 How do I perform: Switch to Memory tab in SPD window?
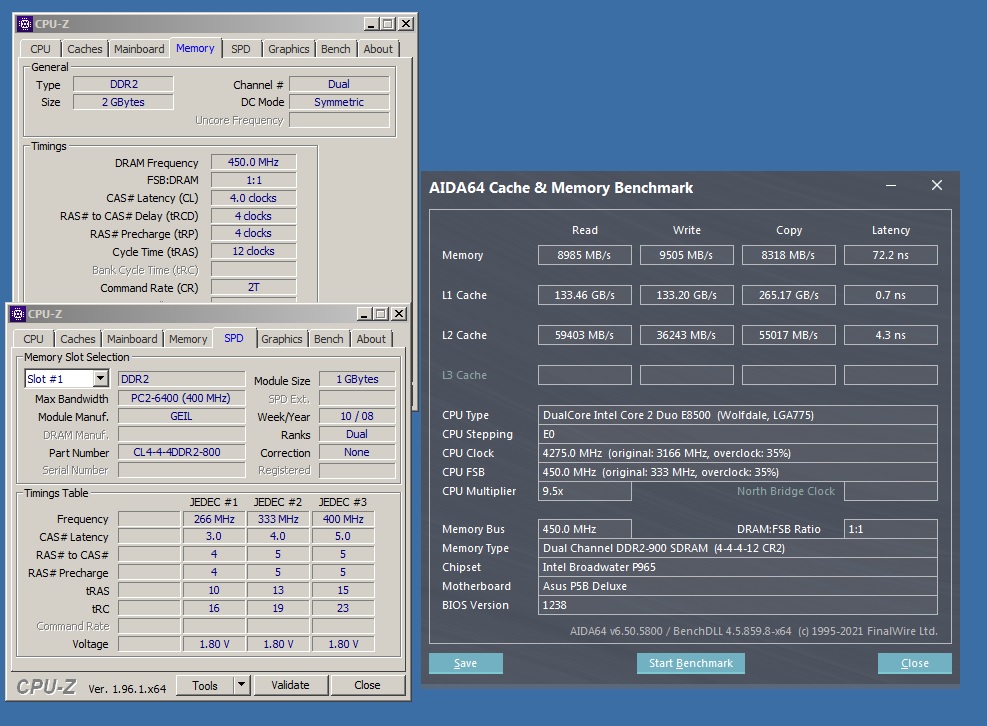188,339
